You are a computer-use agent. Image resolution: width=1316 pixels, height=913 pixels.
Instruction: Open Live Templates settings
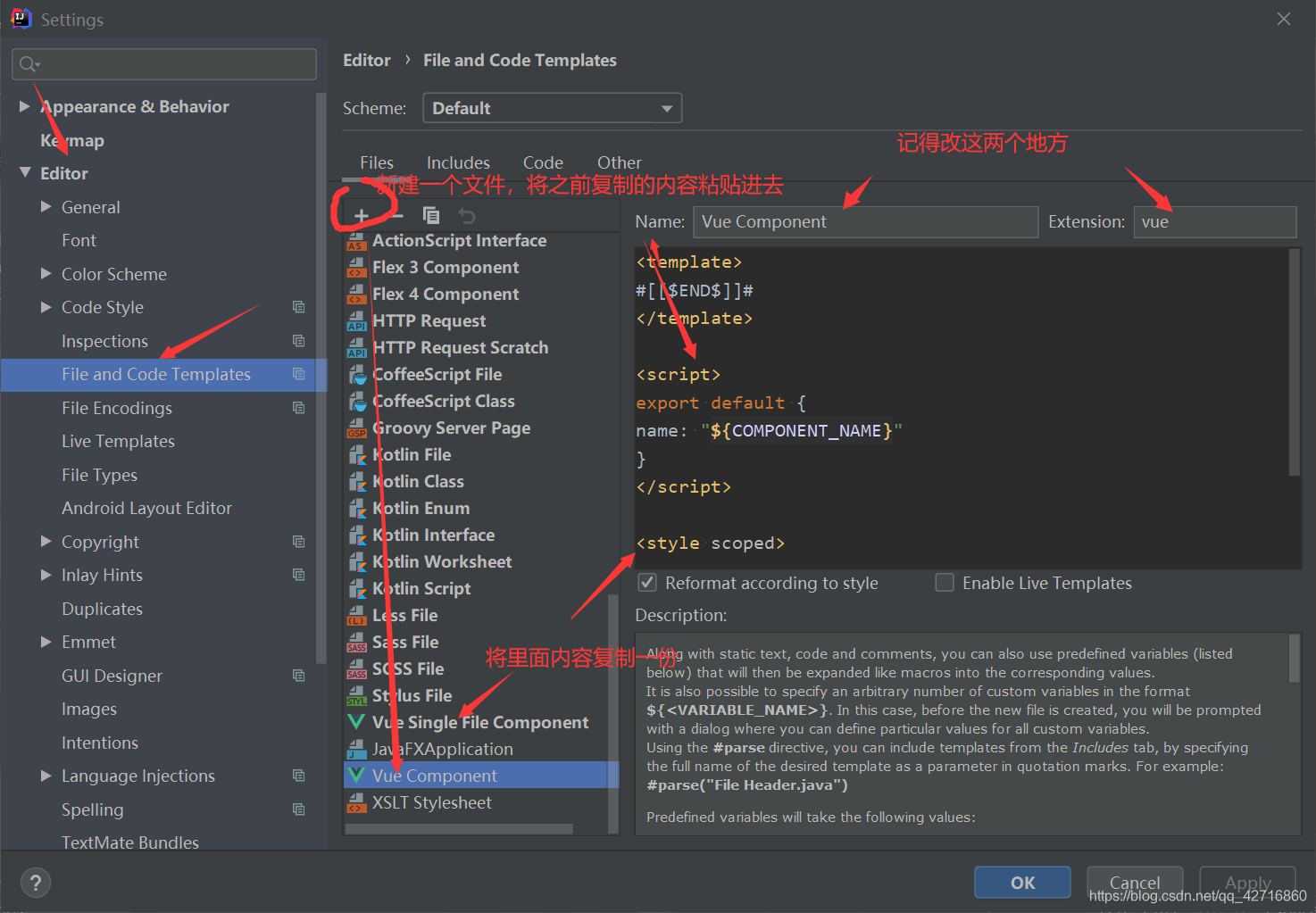point(118,441)
